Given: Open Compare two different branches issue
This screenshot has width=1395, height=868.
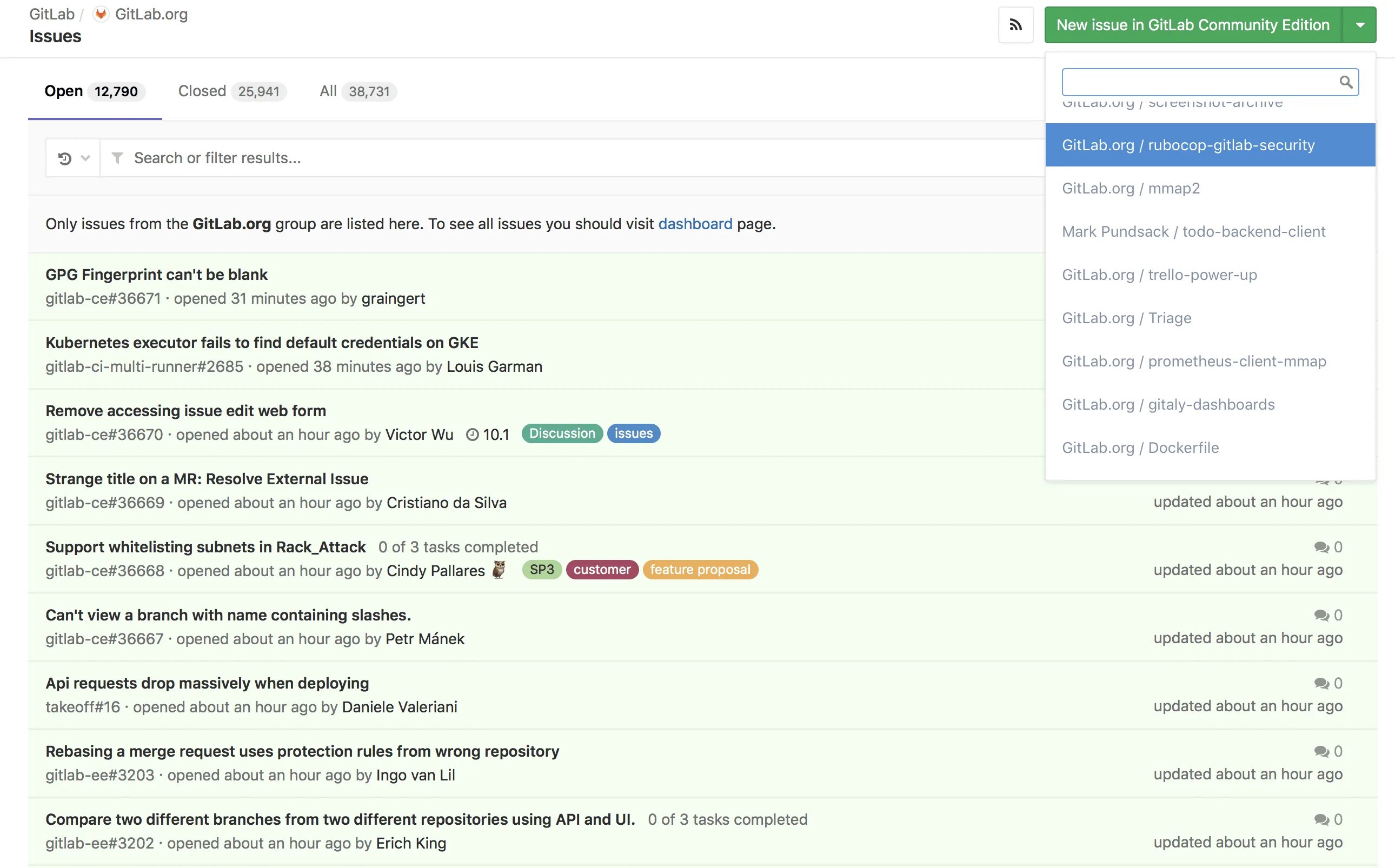Looking at the screenshot, I should point(340,820).
